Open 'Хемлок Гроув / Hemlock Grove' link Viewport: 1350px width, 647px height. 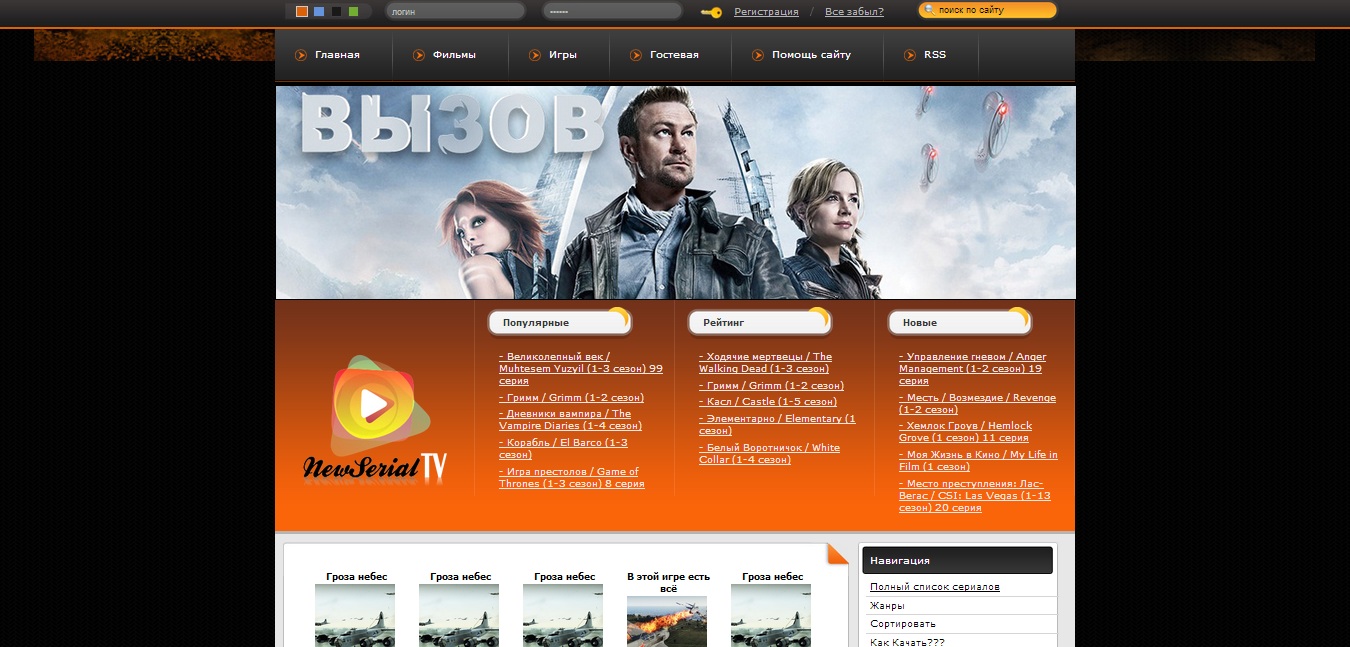(x=965, y=431)
